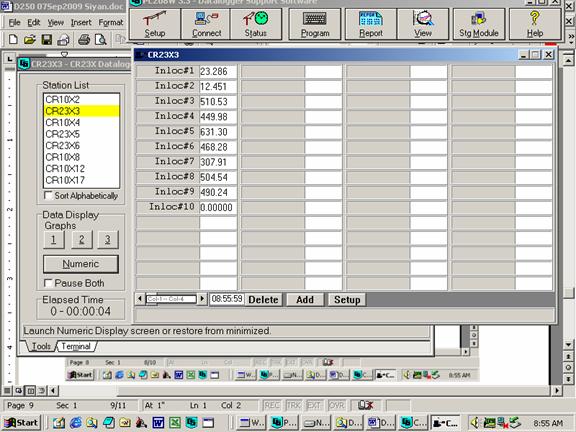Open the Status toolbar button

pyautogui.click(x=256, y=24)
